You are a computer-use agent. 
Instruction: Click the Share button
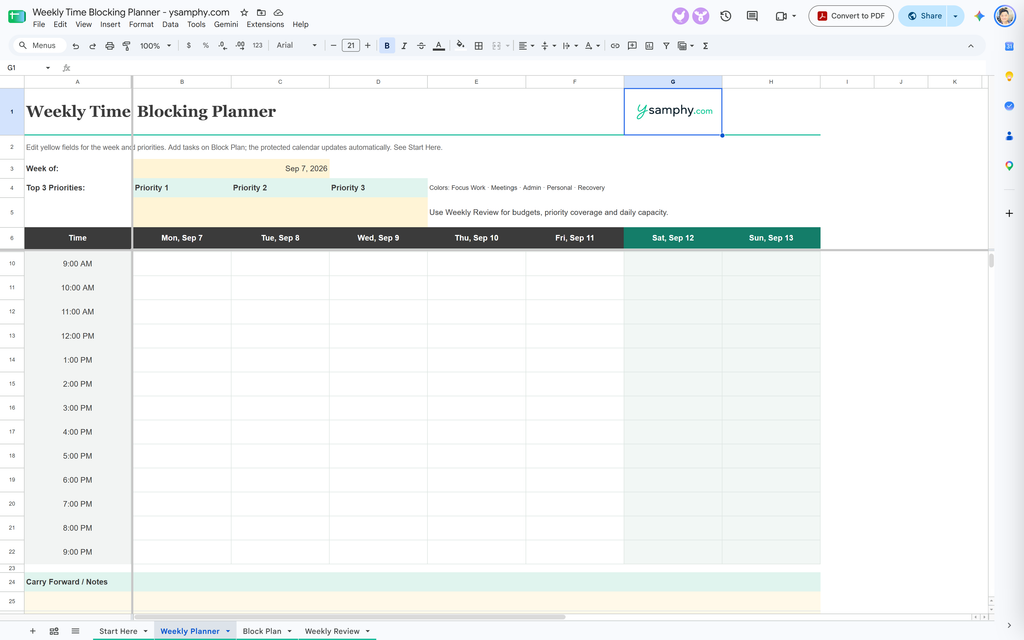[x=923, y=16]
